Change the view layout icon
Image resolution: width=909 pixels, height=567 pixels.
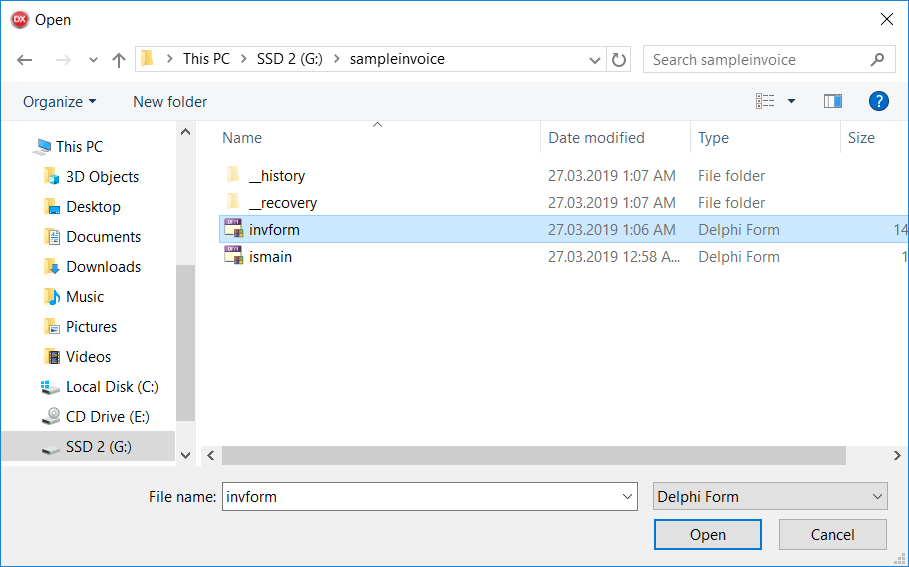point(765,101)
